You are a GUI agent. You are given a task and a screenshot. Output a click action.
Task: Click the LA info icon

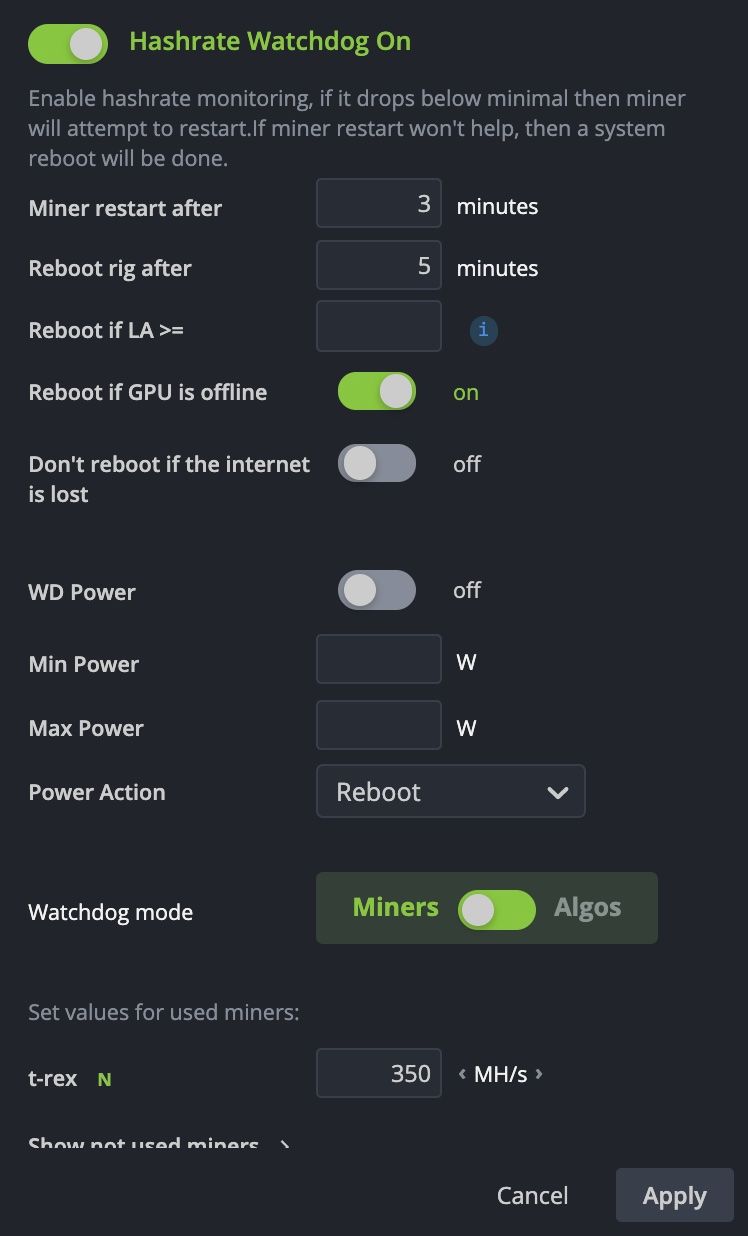tap(484, 330)
